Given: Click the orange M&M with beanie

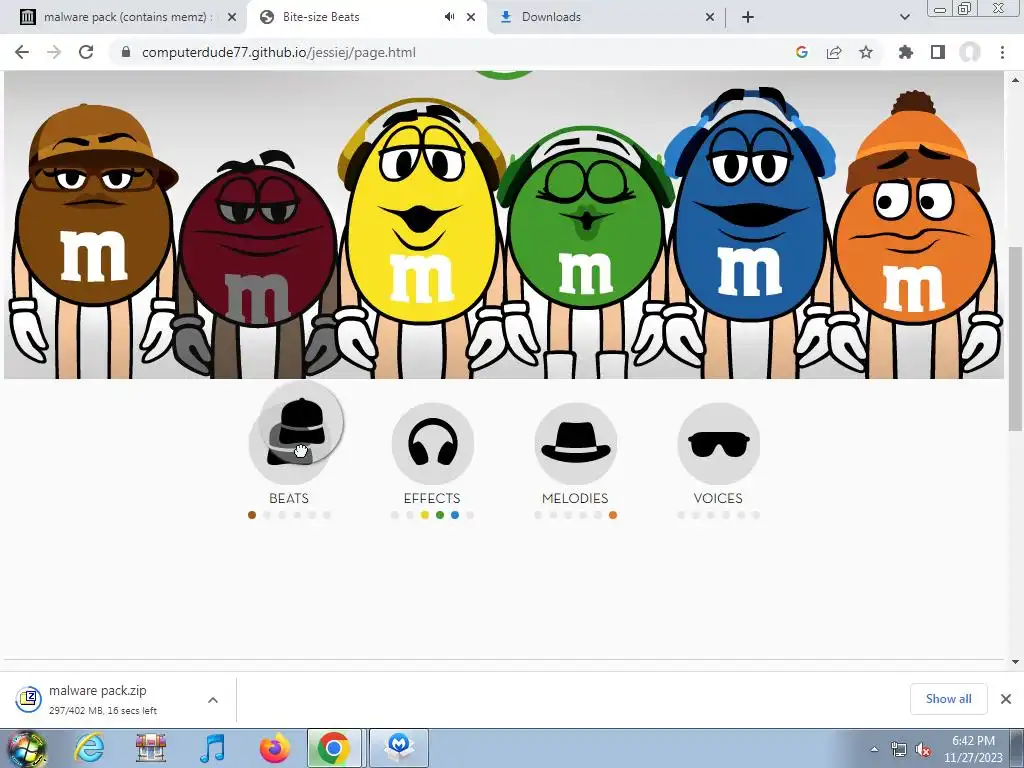Looking at the screenshot, I should pyautogui.click(x=913, y=235).
